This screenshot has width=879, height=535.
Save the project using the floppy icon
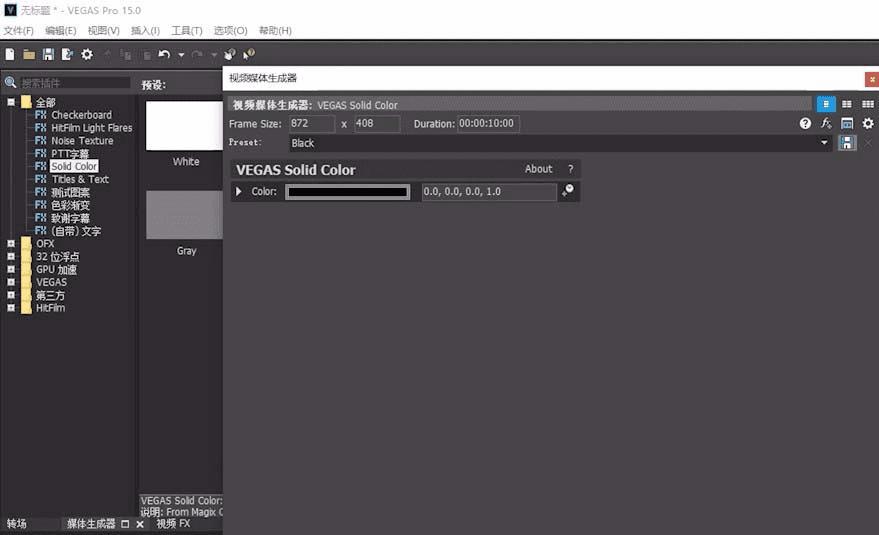[x=48, y=54]
